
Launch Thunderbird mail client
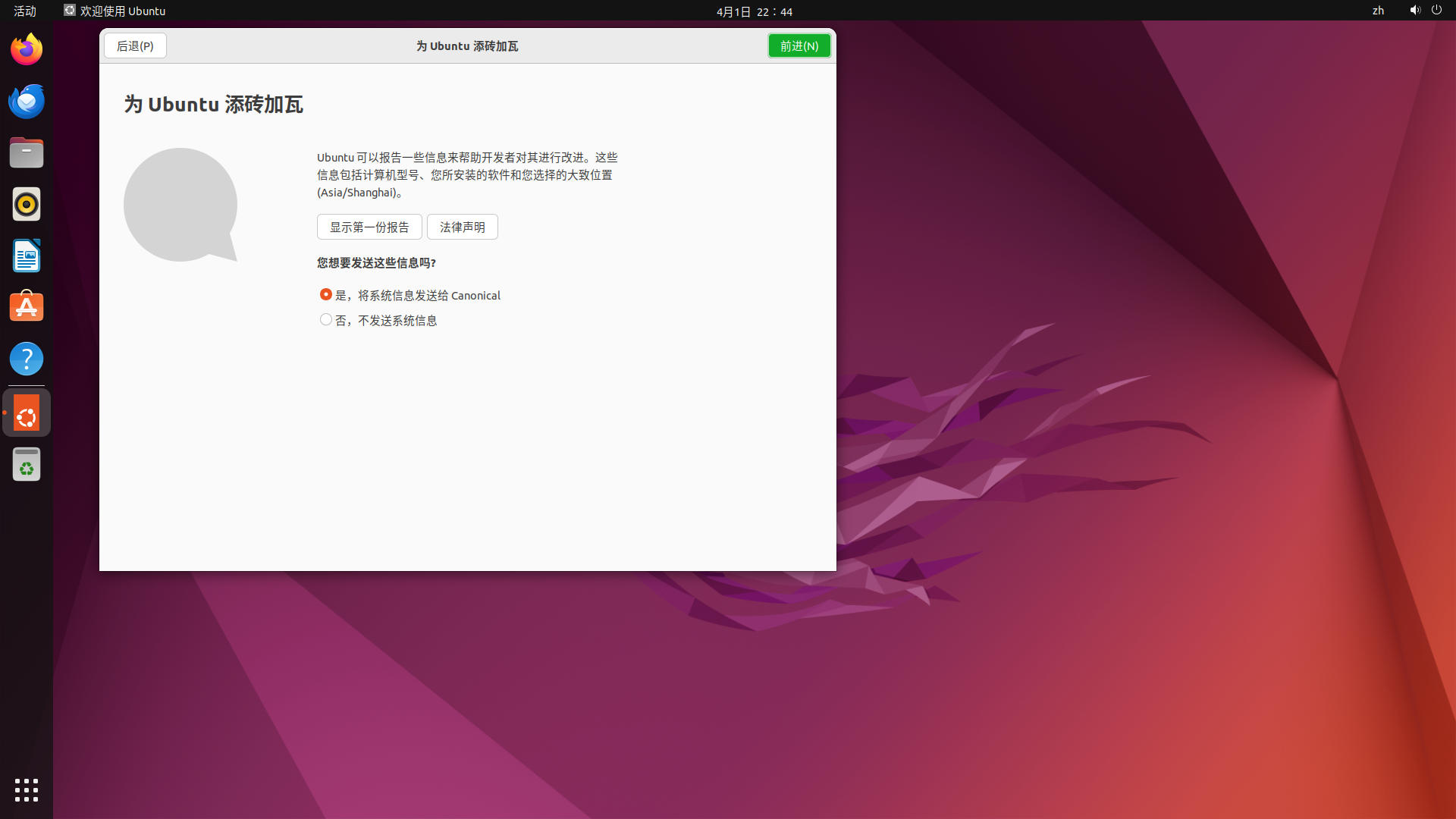[x=27, y=102]
